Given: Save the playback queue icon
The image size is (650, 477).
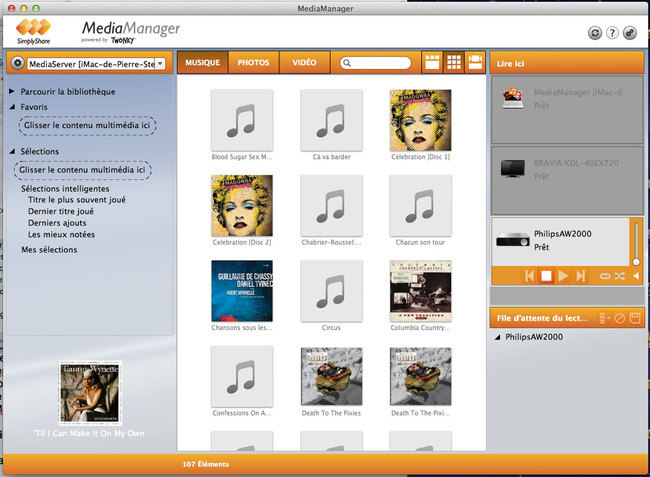Looking at the screenshot, I should coord(635,318).
